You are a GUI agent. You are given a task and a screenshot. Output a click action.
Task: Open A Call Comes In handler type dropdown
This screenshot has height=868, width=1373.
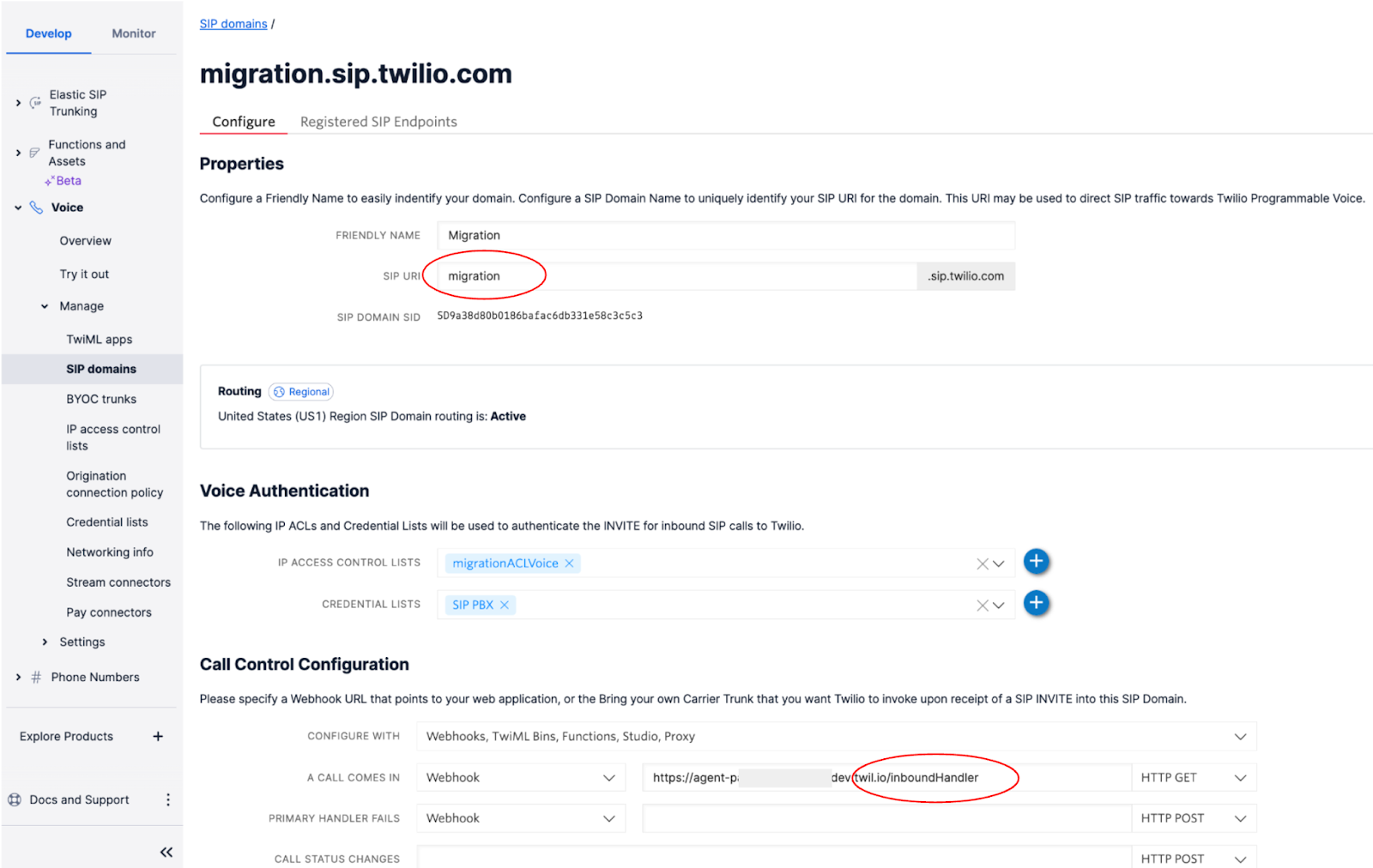click(521, 777)
